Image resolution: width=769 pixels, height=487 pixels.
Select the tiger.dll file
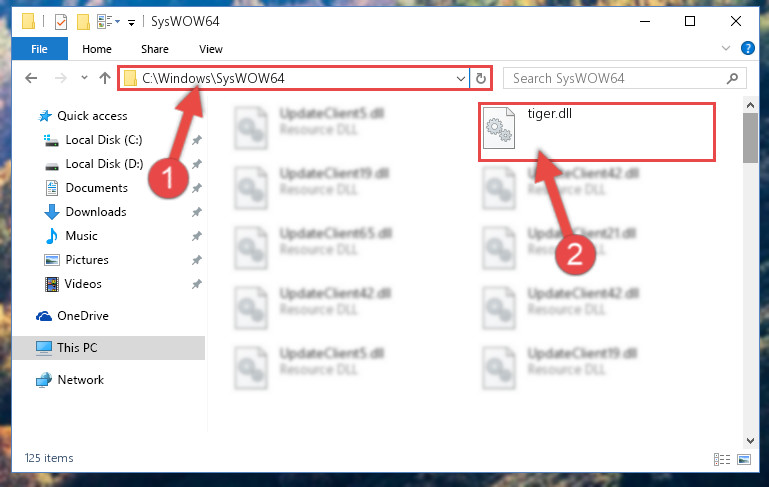click(x=596, y=131)
